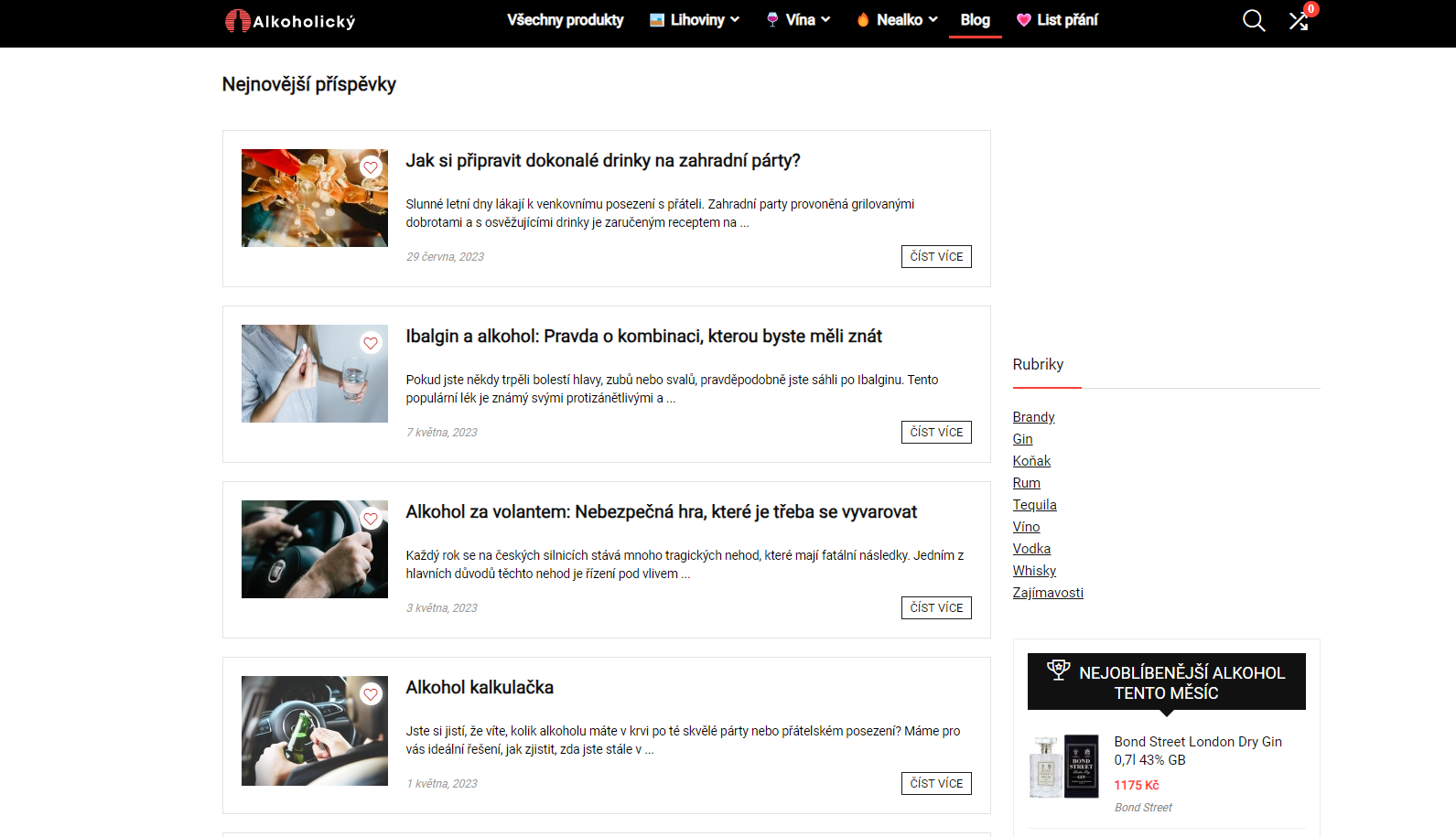Open the Rum category link
Image resolution: width=1456 pixels, height=837 pixels.
(1026, 483)
